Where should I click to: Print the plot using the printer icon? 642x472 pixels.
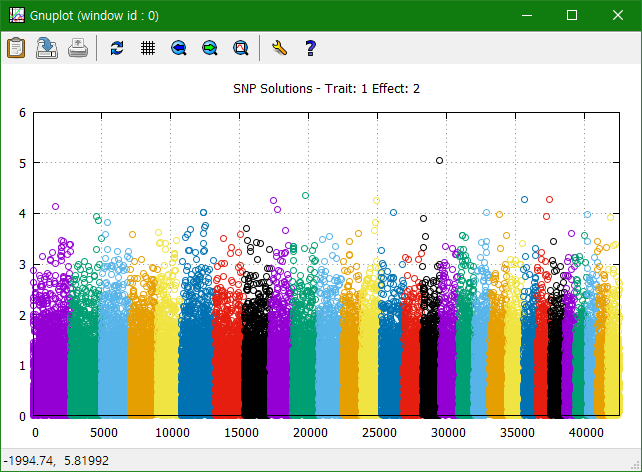pyautogui.click(x=78, y=48)
